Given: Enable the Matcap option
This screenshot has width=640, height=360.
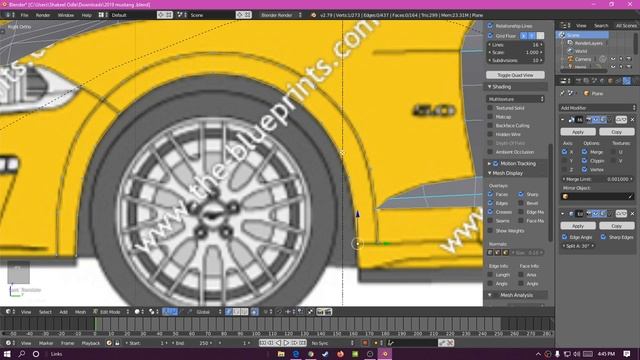Looking at the screenshot, I should 490,117.
